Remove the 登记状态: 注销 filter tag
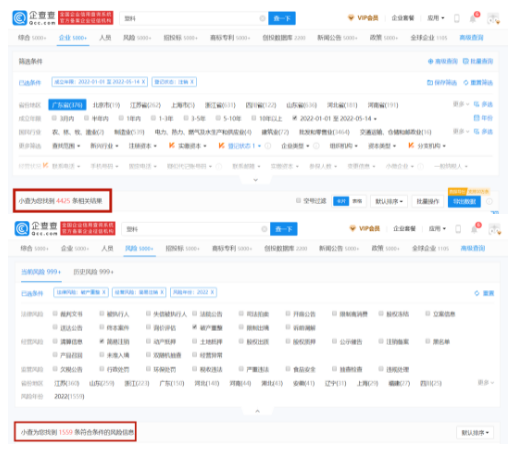 coord(192,82)
